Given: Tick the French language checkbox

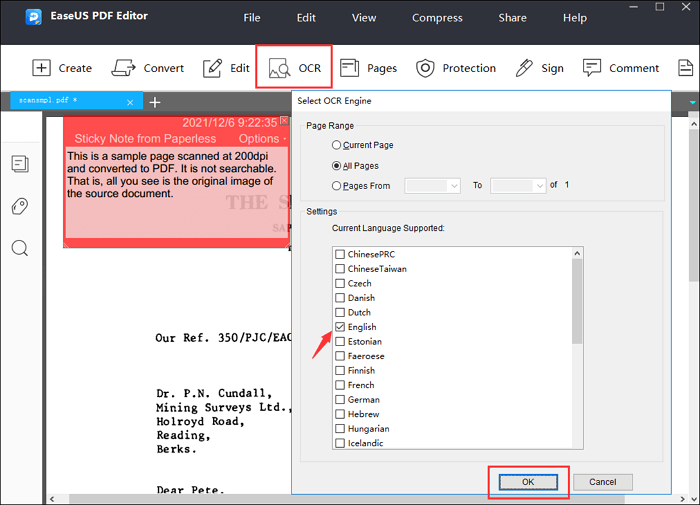Looking at the screenshot, I should [x=340, y=385].
